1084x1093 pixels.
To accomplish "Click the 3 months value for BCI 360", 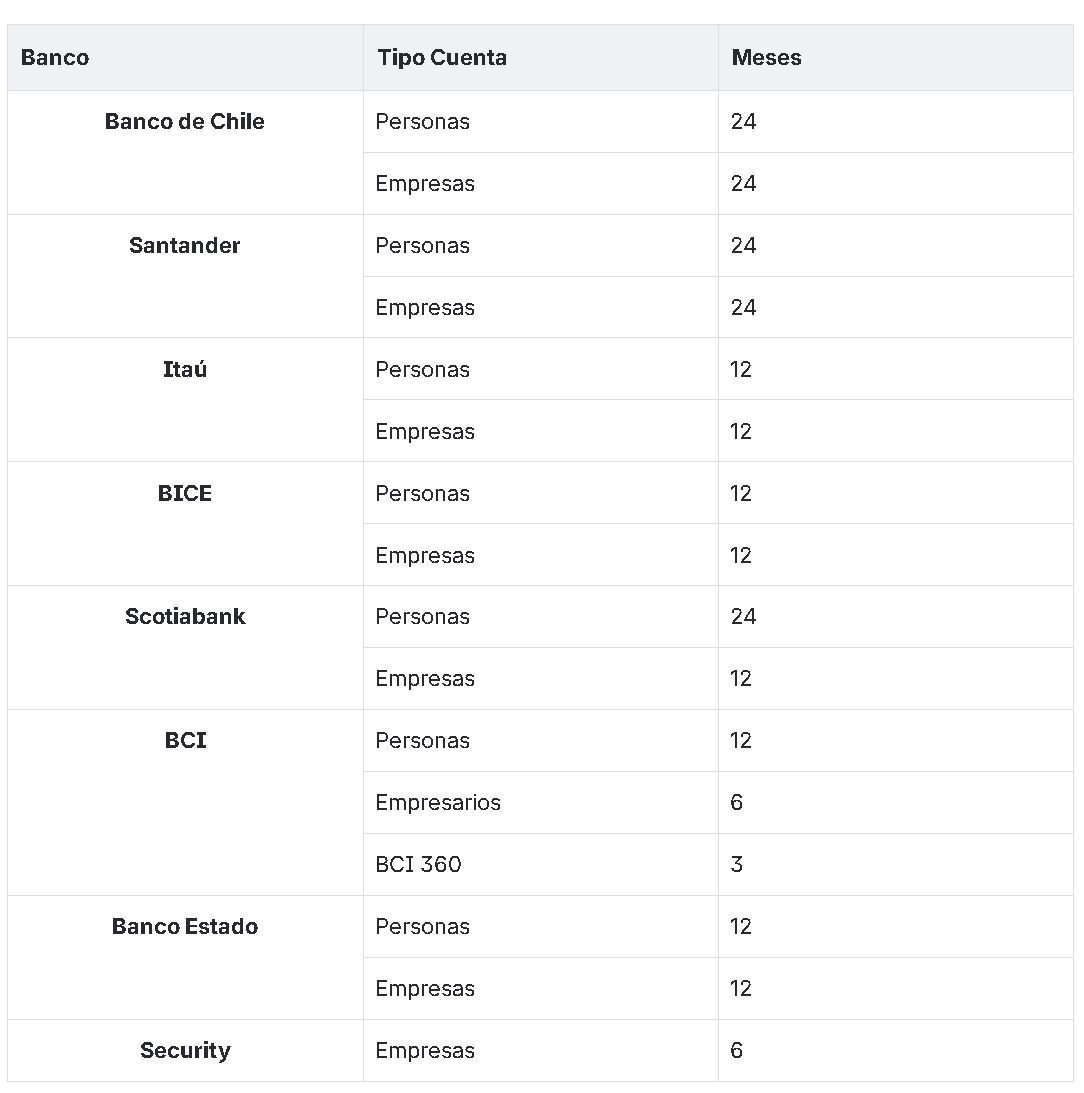I will 737,865.
